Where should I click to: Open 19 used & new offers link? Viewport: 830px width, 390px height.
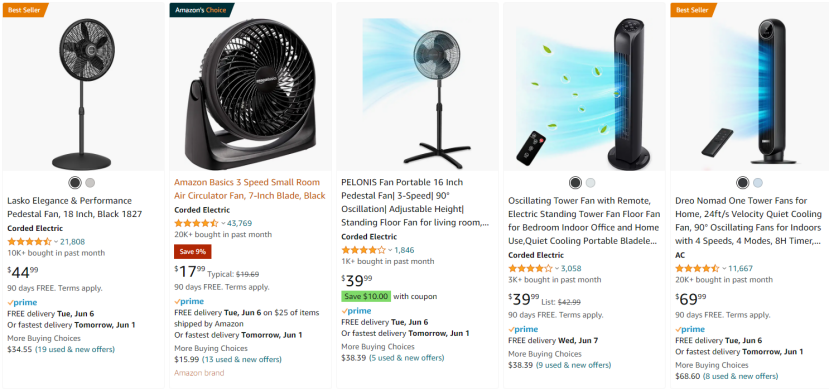point(75,349)
